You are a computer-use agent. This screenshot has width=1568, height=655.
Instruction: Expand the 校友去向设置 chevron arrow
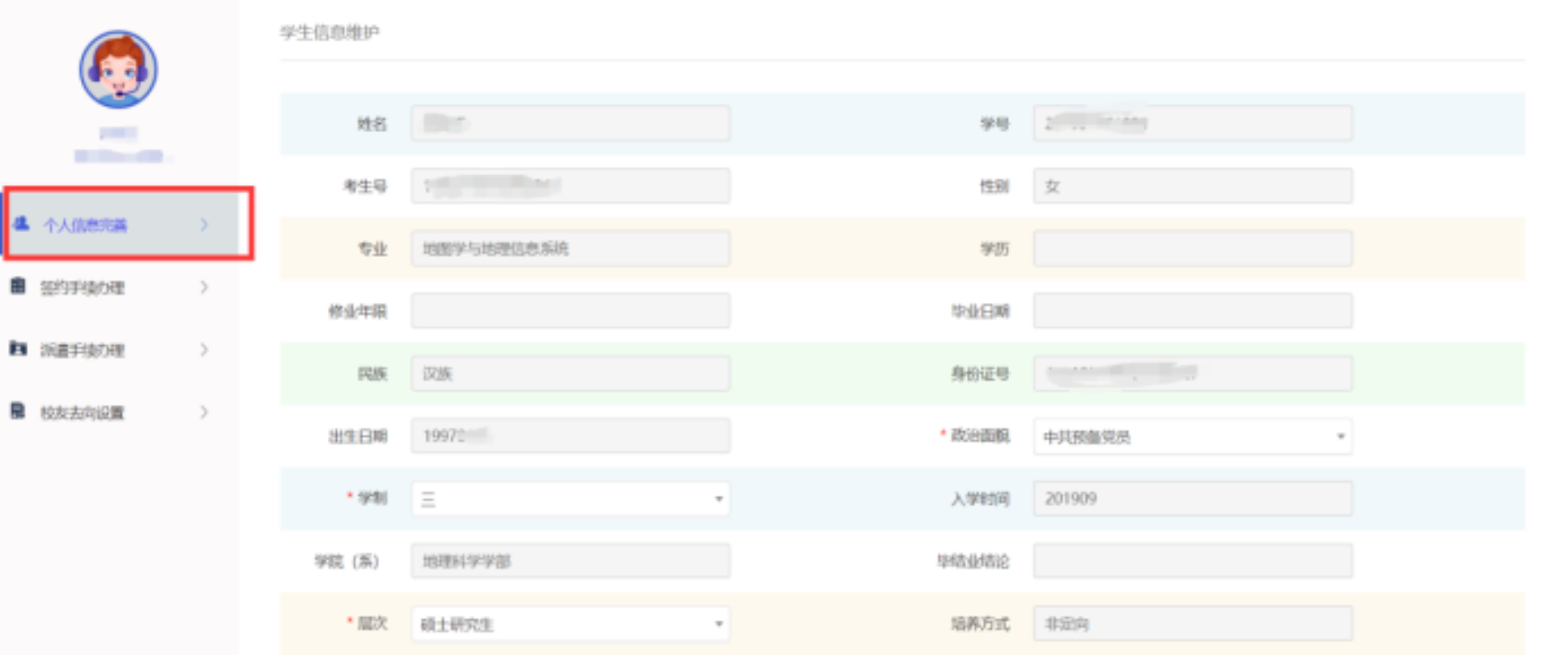coord(204,412)
